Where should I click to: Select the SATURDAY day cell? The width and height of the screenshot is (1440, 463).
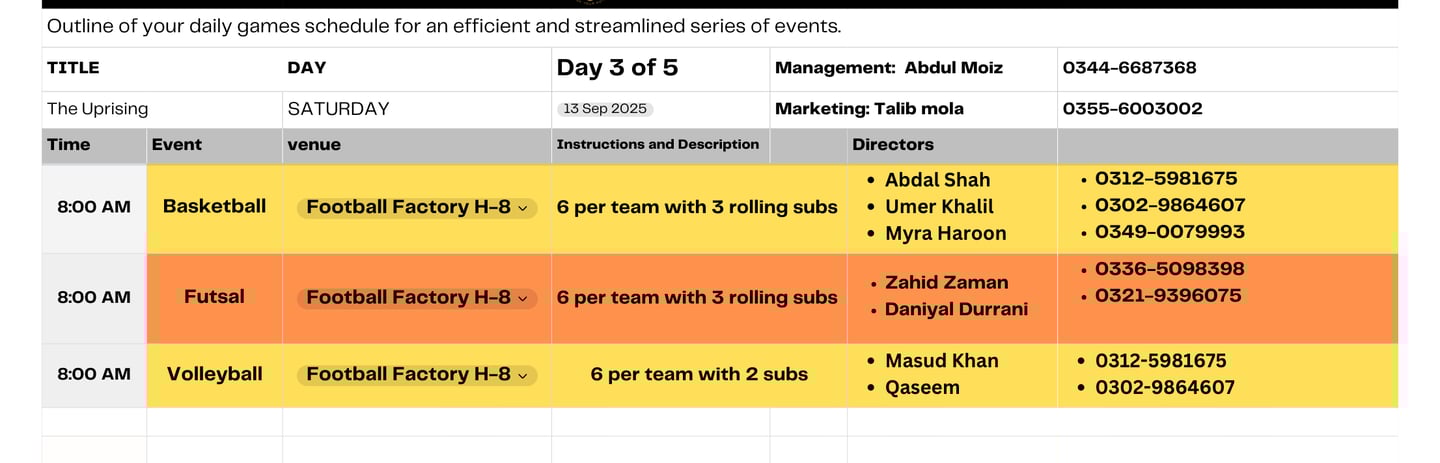(417, 109)
